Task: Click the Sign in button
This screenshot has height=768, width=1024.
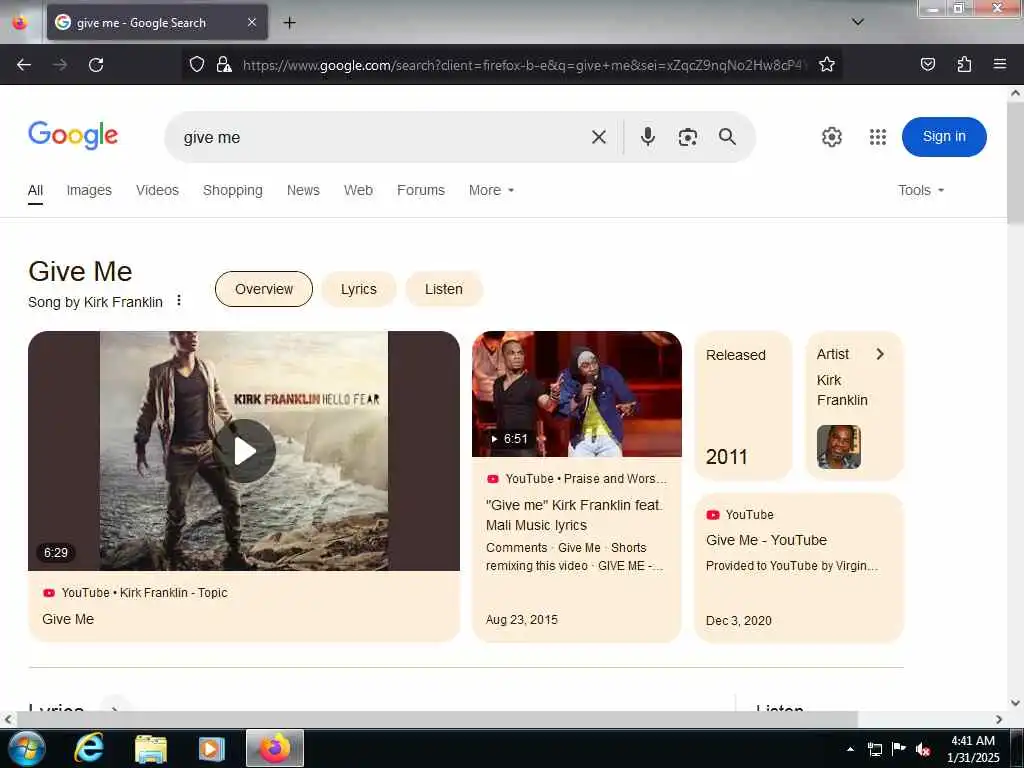Action: (944, 136)
